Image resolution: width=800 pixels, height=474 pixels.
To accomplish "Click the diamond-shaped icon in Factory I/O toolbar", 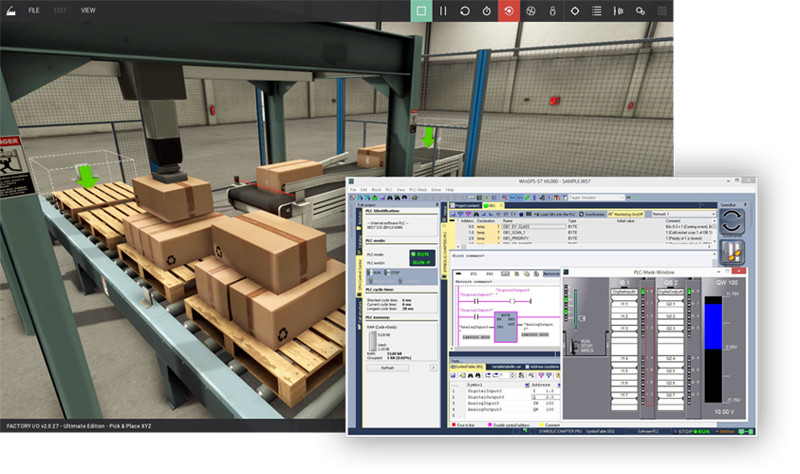I will pyautogui.click(x=574, y=11).
